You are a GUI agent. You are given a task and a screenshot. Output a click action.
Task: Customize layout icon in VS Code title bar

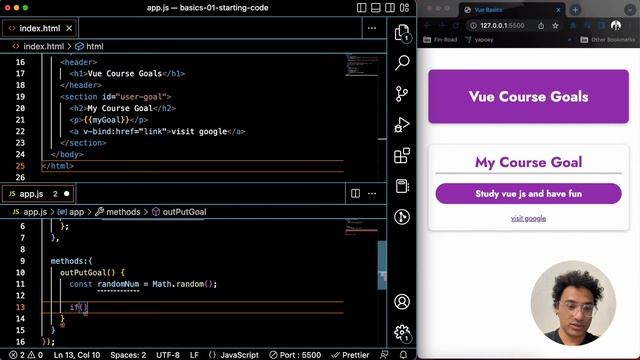pyautogui.click(x=404, y=8)
